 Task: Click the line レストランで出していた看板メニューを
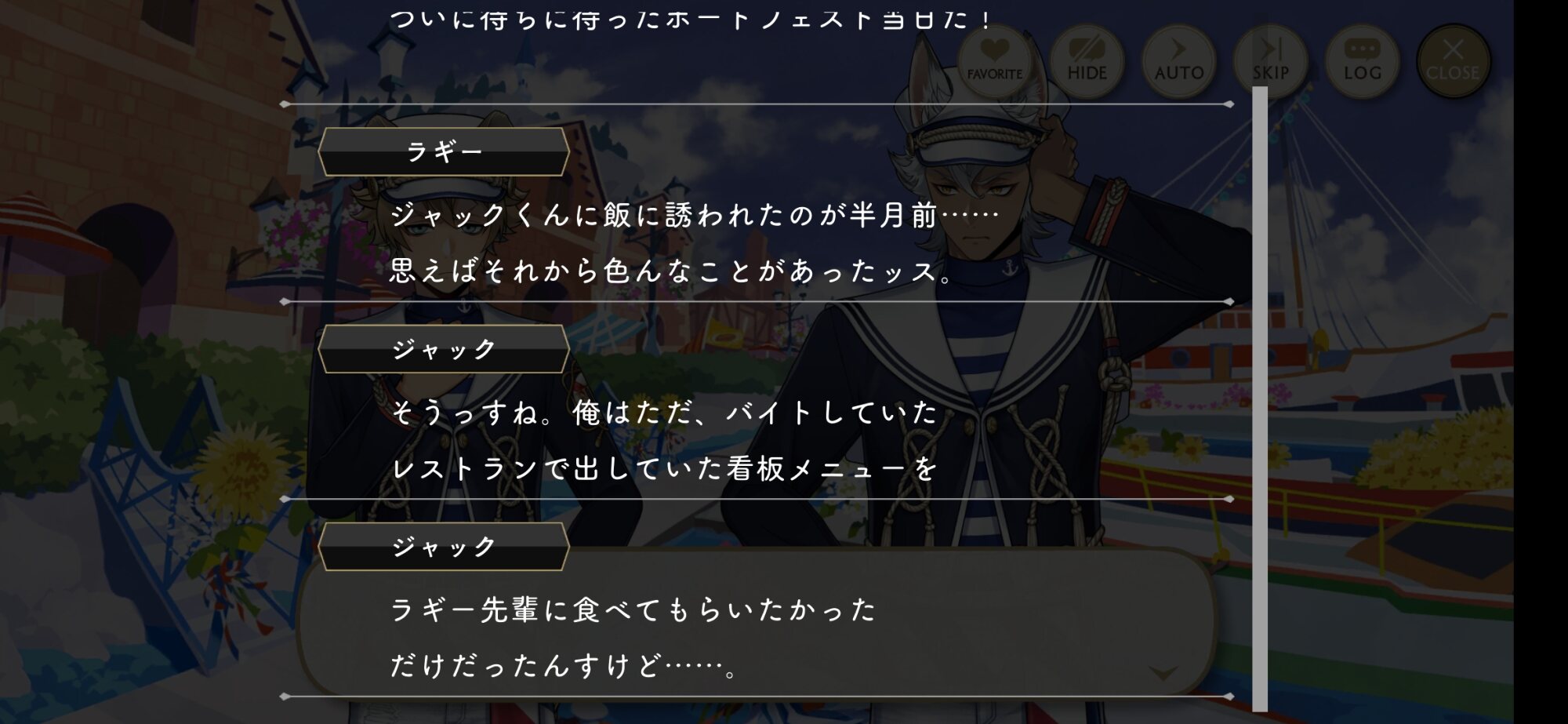pos(664,469)
